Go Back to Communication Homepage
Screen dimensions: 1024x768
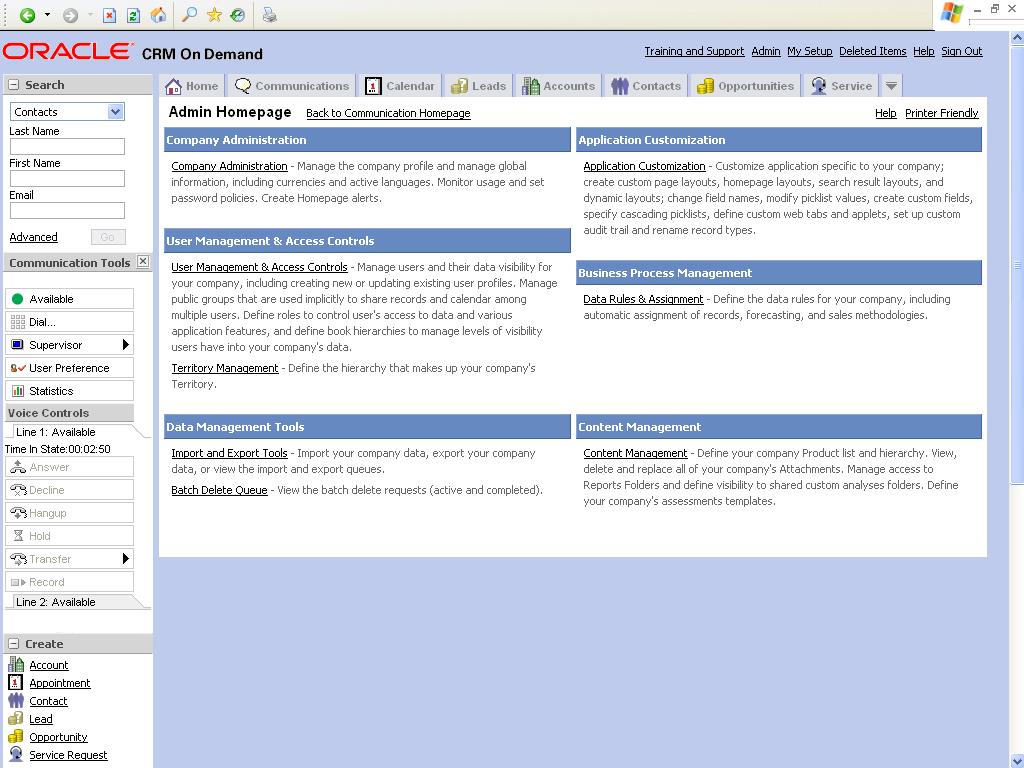tap(388, 113)
